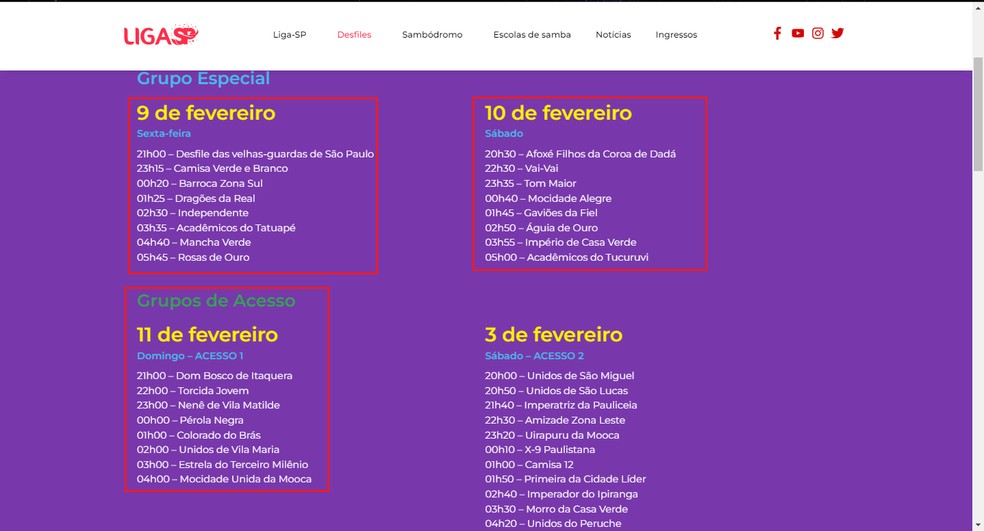Click the Sábado subtitle under 10 de fevereiro
The image size is (984, 531).
[503, 133]
